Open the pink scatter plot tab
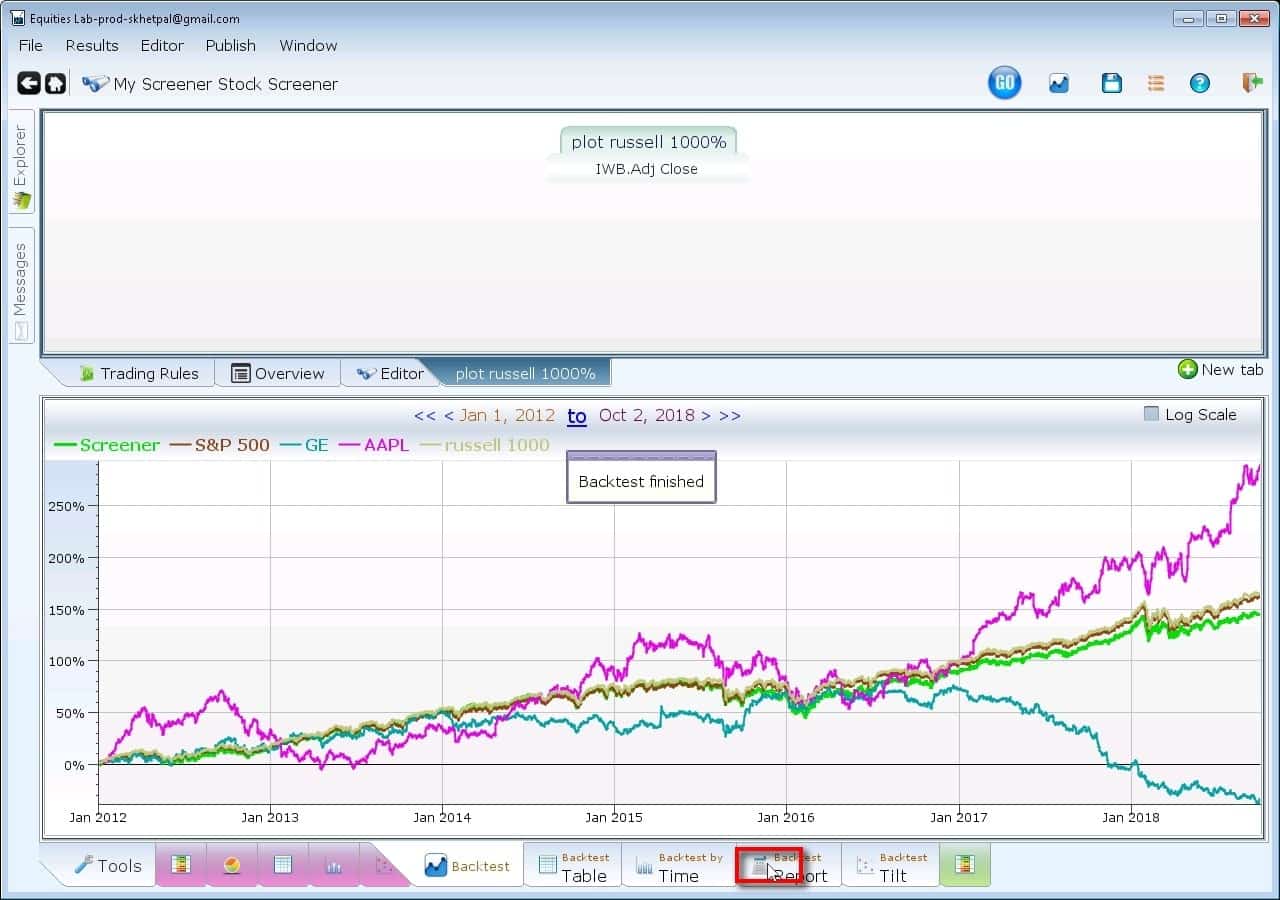 tap(383, 865)
